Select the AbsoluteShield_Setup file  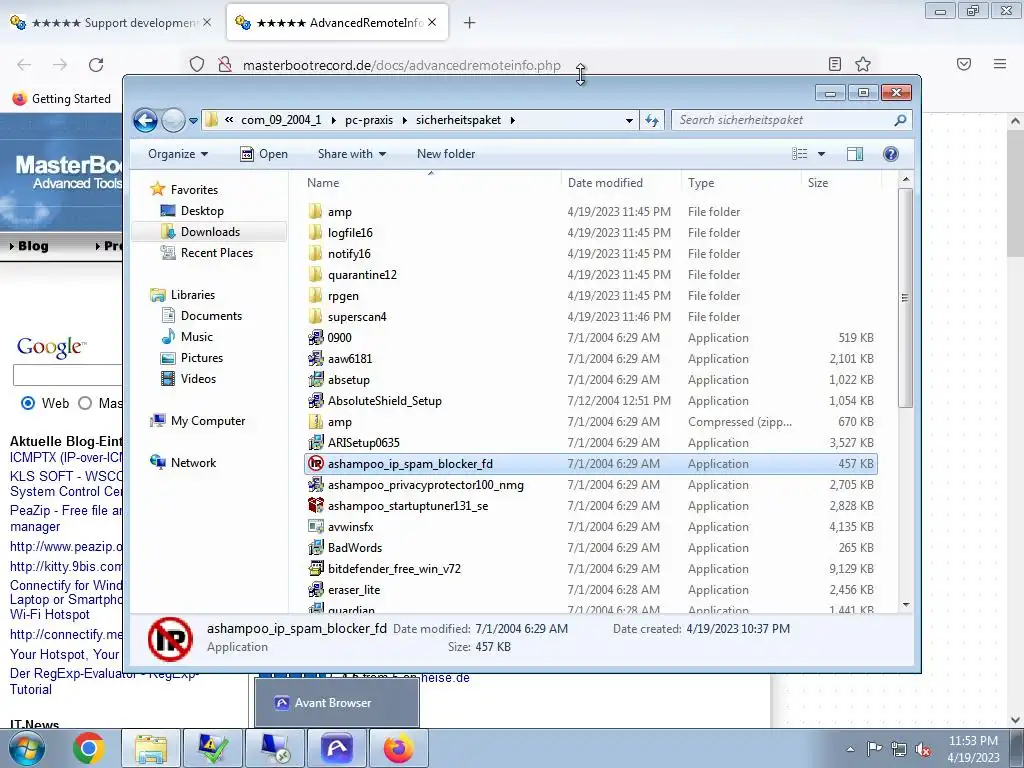[x=384, y=401]
